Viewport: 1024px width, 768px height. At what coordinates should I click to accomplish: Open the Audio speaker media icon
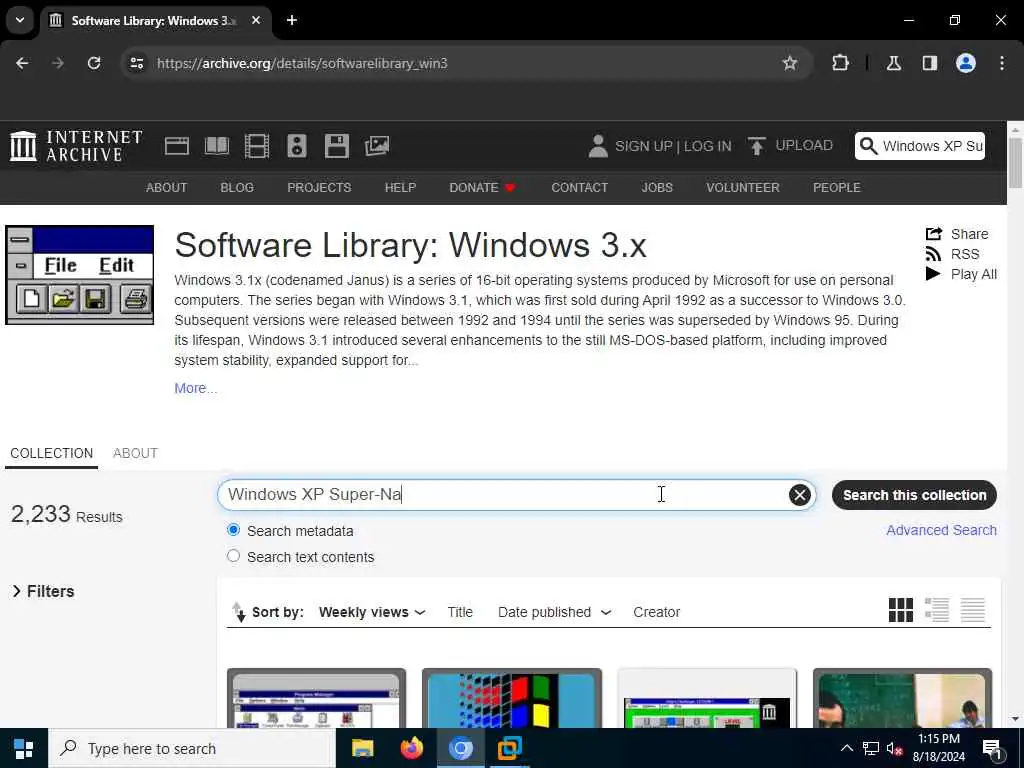[296, 146]
